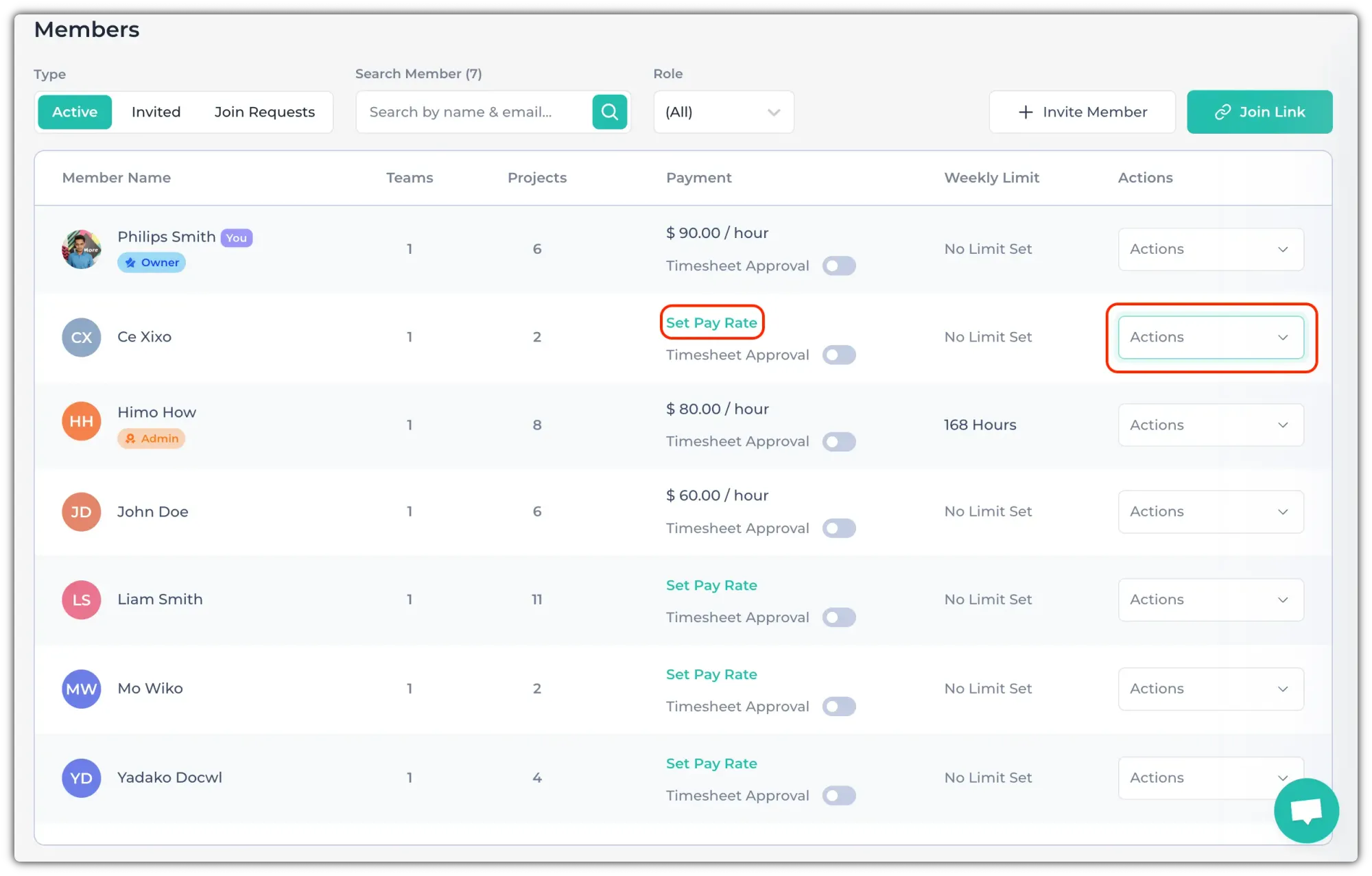Click Set Pay Rate for Liam Smith
Image resolution: width=1372 pixels, height=876 pixels.
pos(711,585)
